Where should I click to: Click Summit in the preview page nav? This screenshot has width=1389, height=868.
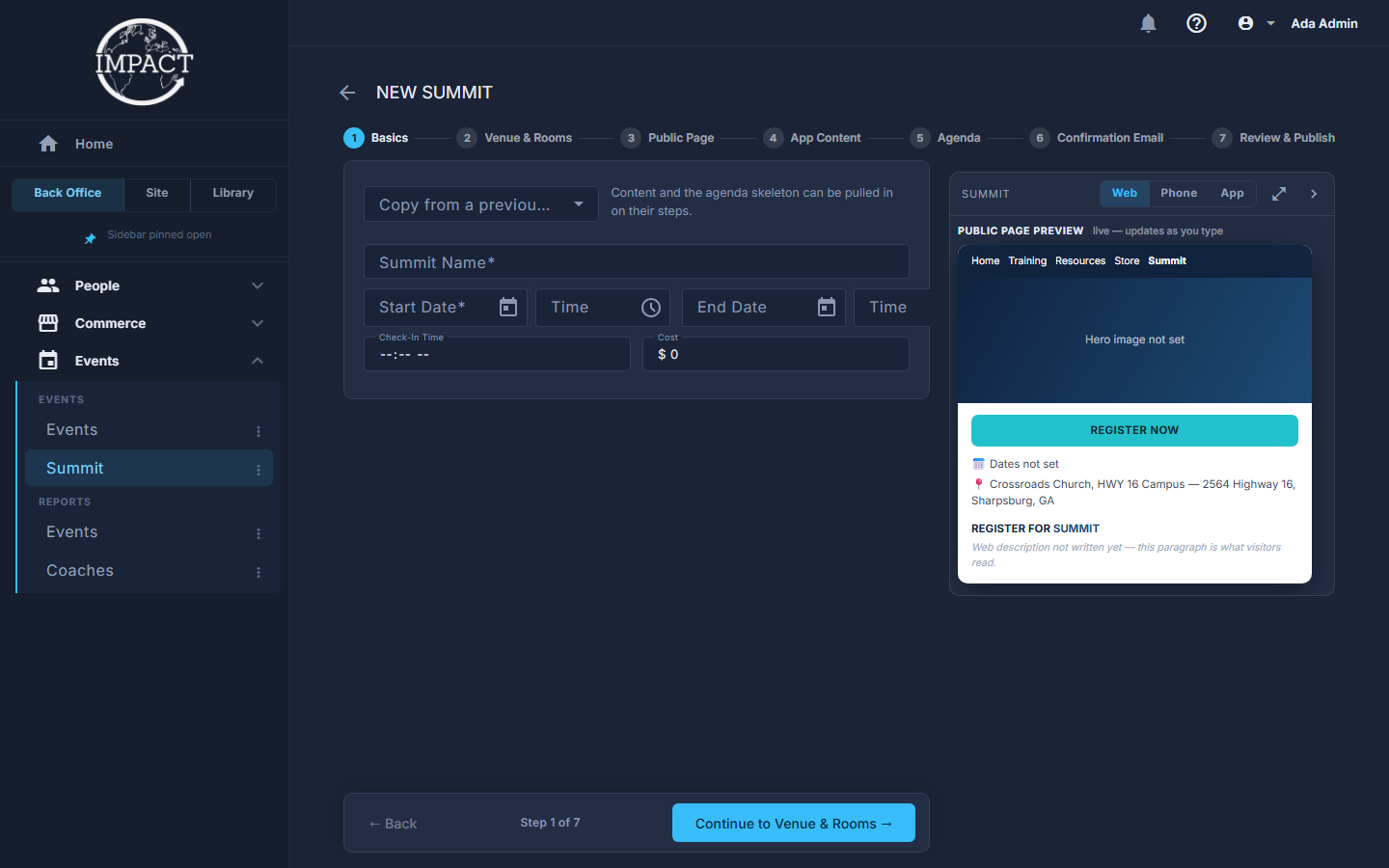coord(1167,261)
